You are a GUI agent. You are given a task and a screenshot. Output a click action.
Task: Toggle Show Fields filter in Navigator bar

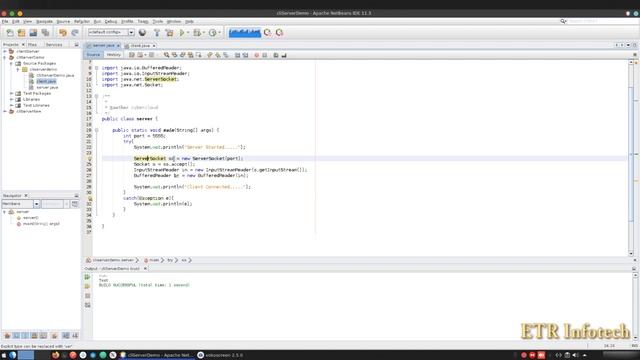coord(16,336)
